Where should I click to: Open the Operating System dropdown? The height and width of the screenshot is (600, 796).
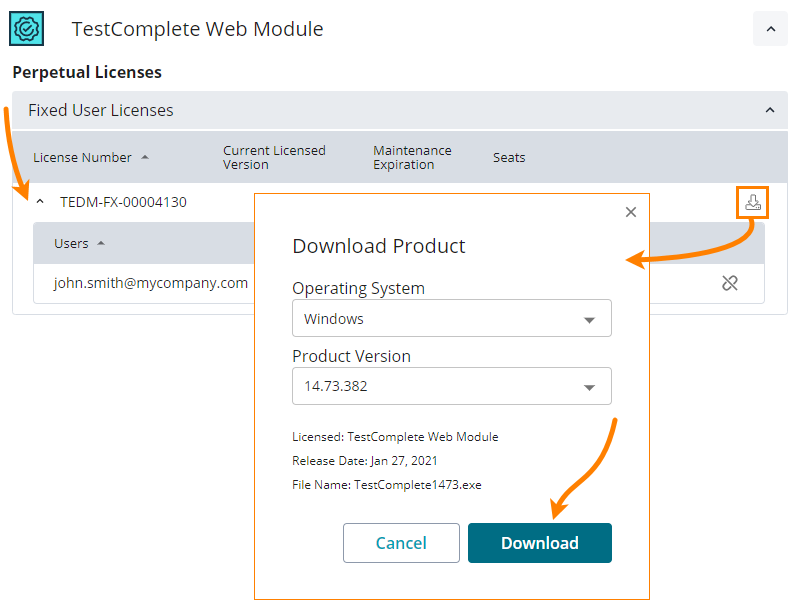tap(451, 319)
